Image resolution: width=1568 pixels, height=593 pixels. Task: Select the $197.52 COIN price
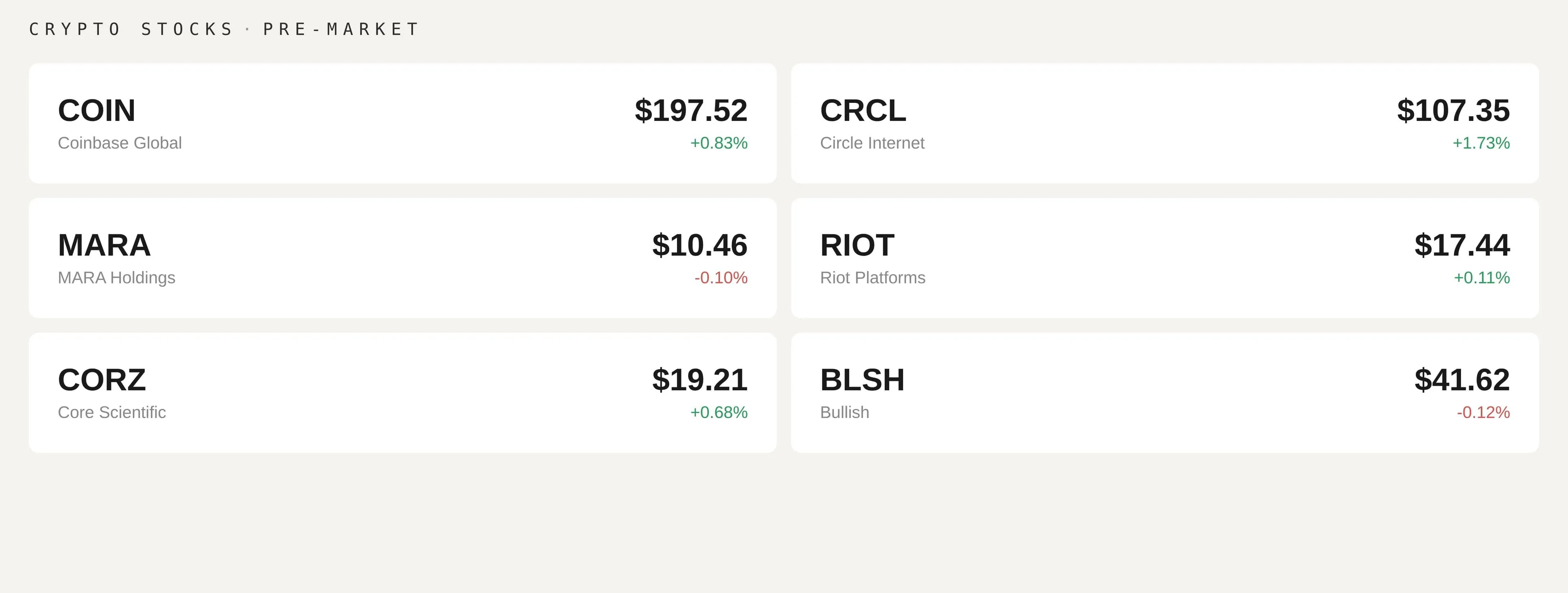click(x=691, y=111)
